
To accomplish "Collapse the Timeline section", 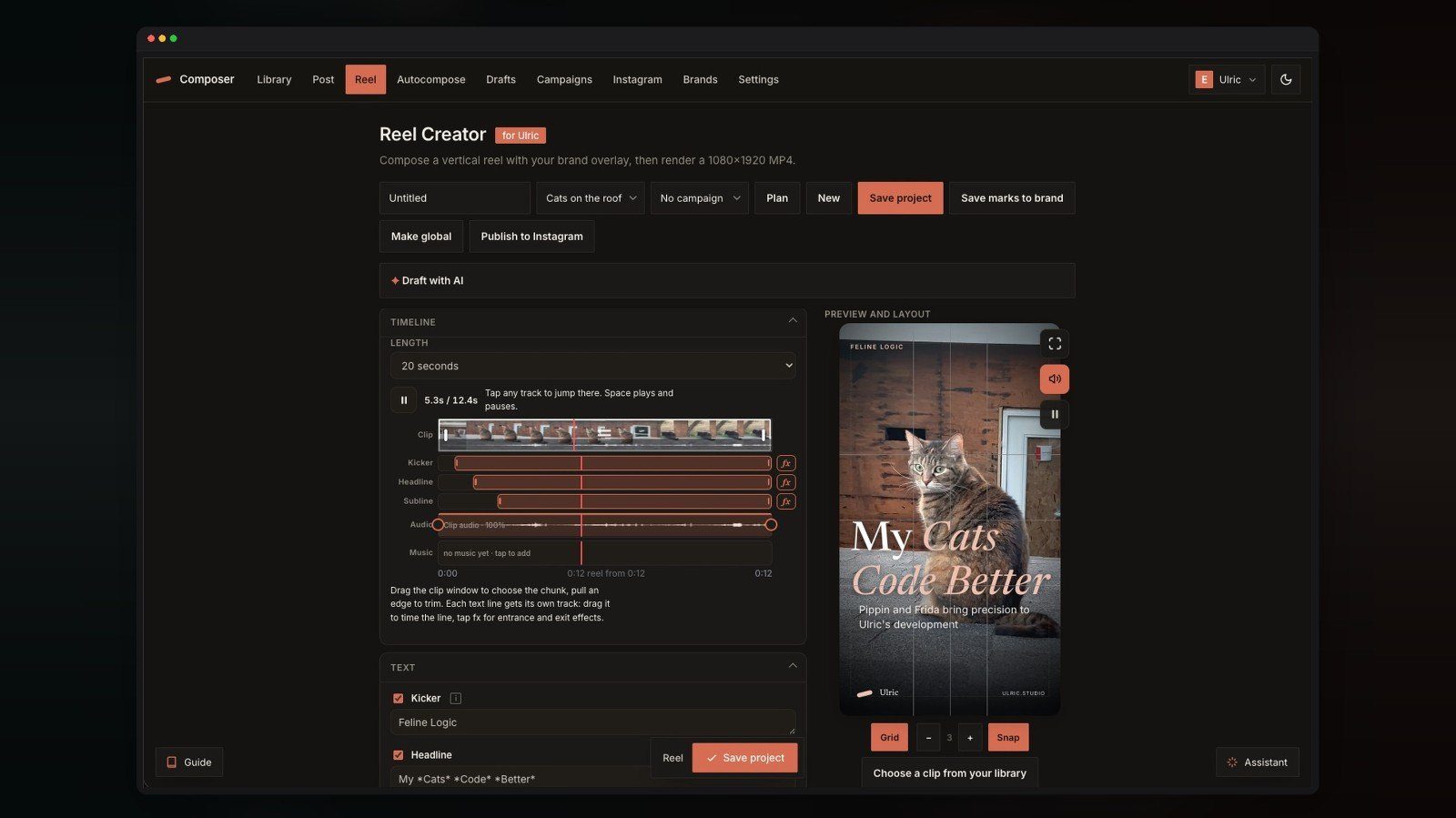I will point(793,321).
